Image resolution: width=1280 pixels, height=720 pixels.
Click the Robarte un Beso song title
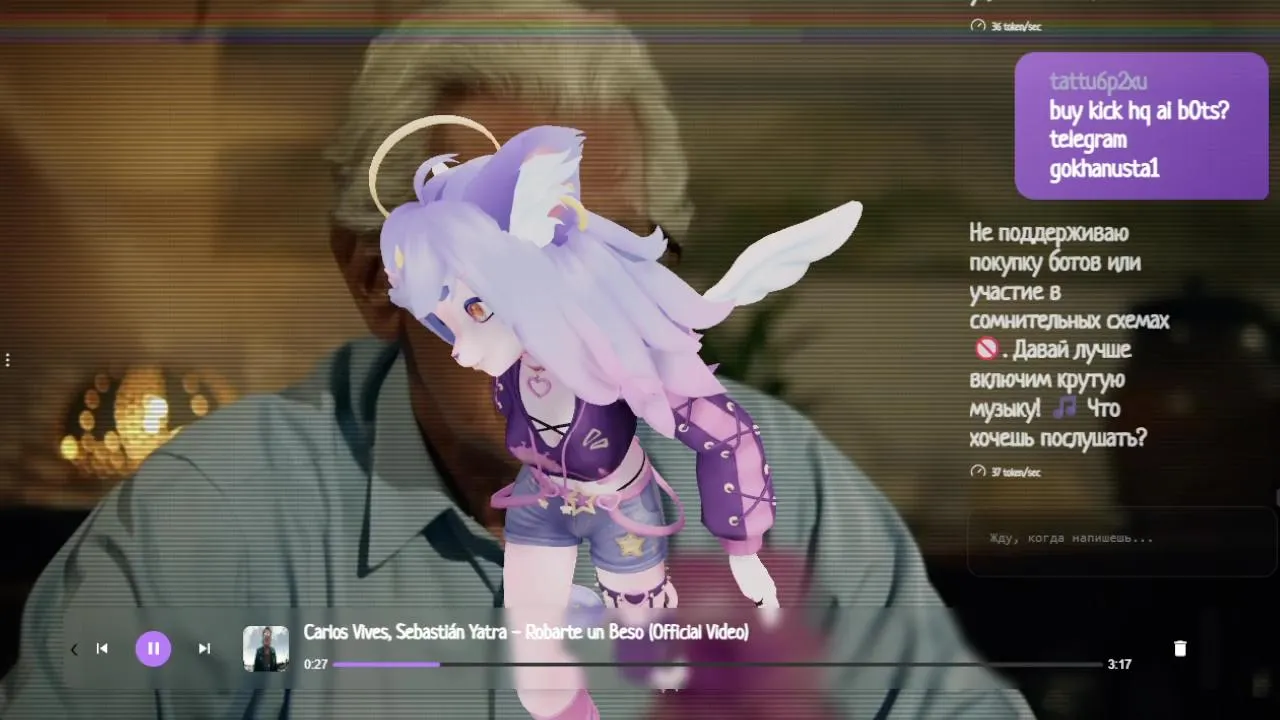tap(526, 632)
